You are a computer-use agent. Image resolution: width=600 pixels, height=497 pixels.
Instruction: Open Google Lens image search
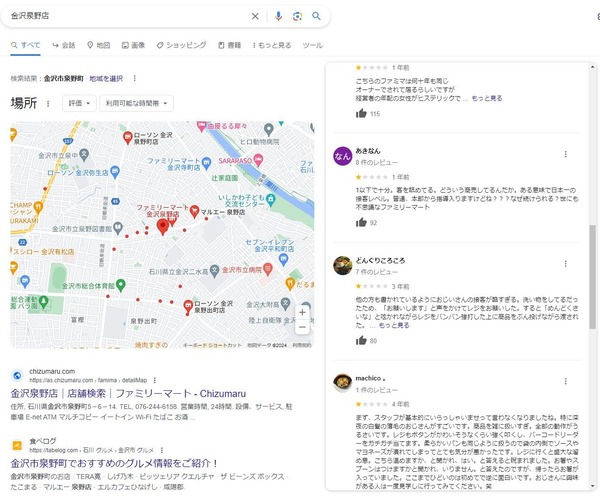(297, 16)
